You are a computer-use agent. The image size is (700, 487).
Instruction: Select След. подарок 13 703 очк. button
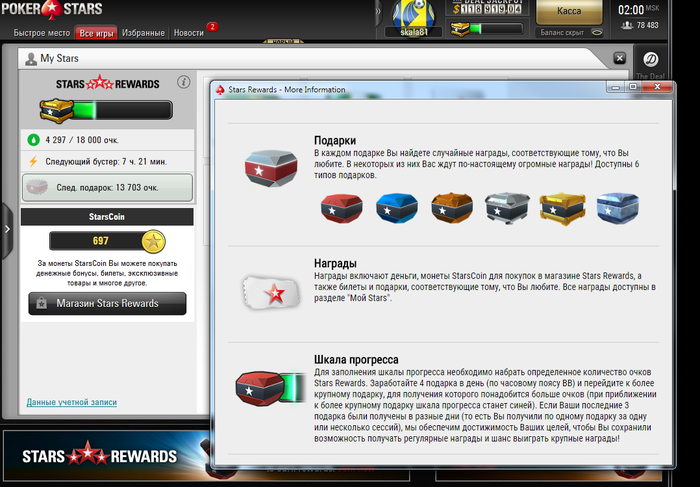tap(108, 187)
